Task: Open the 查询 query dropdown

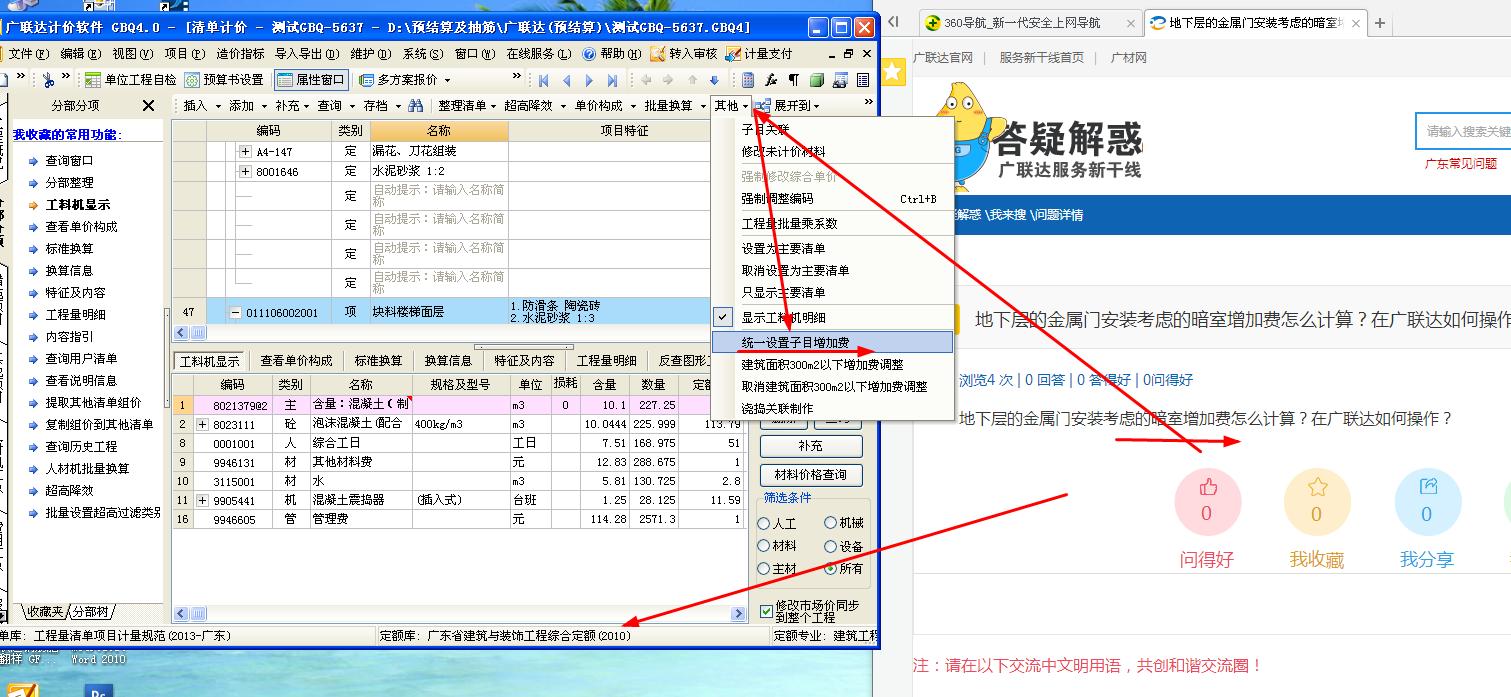Action: (x=336, y=105)
